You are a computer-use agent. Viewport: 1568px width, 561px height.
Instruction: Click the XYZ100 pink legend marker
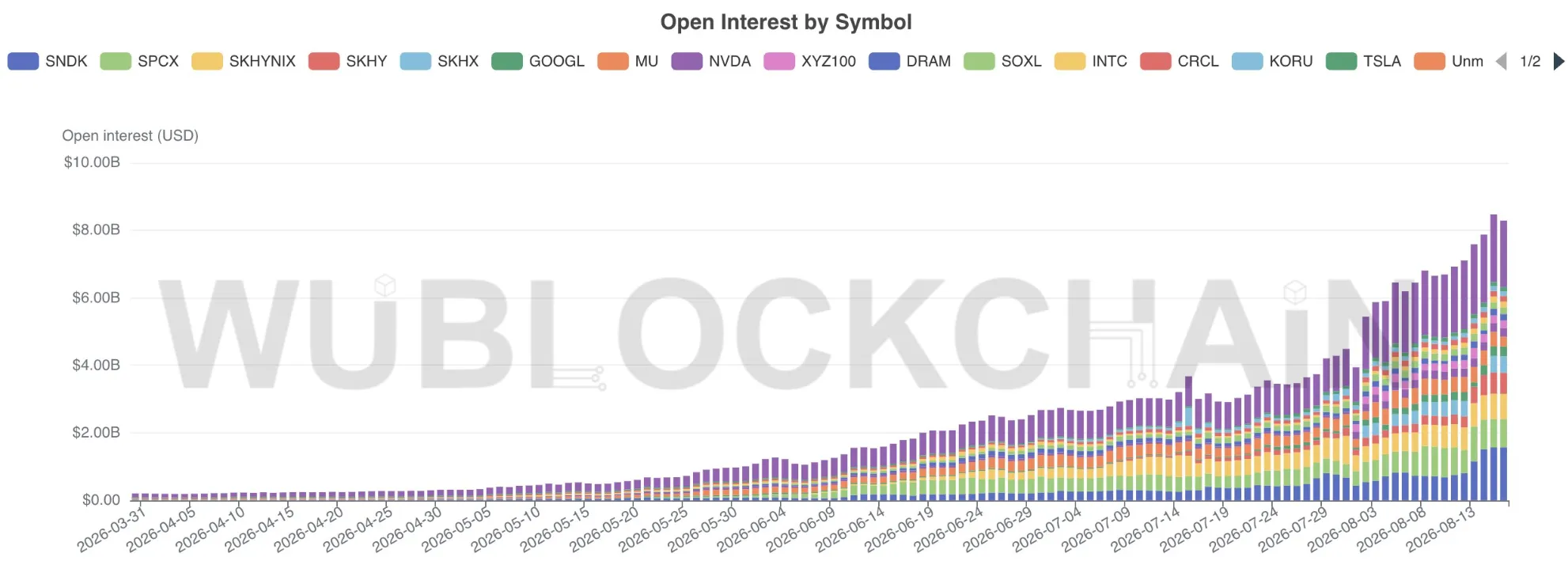click(x=779, y=61)
